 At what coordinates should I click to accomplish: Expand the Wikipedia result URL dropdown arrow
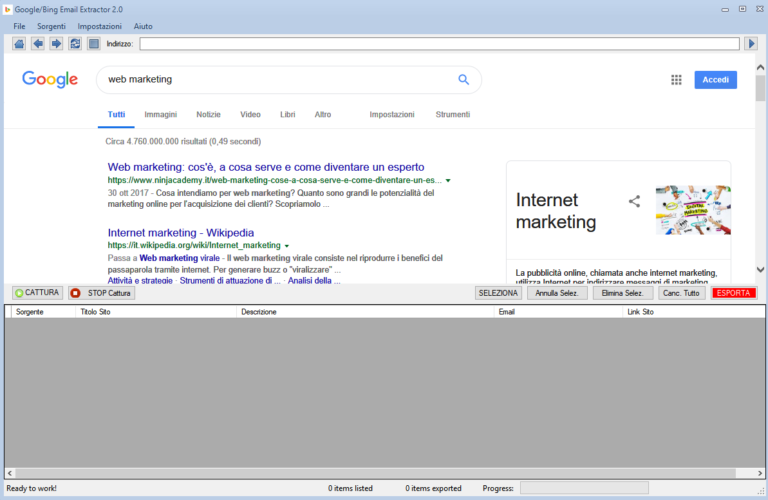(287, 245)
